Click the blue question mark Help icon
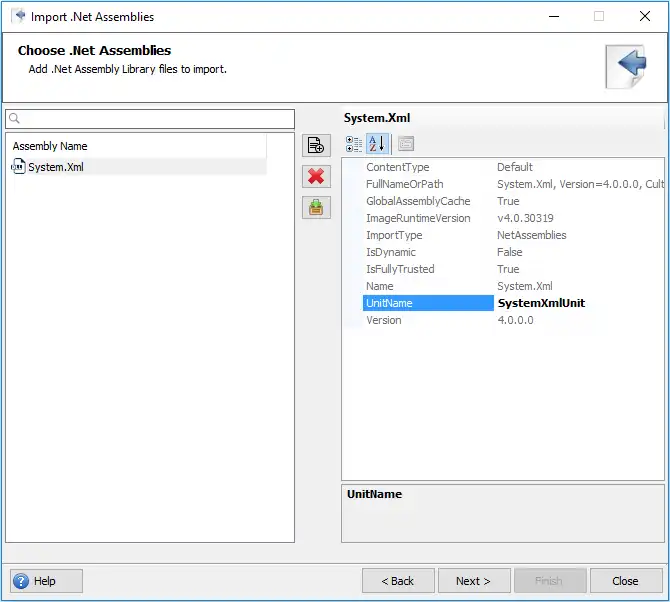The width and height of the screenshot is (670, 602). [x=21, y=581]
